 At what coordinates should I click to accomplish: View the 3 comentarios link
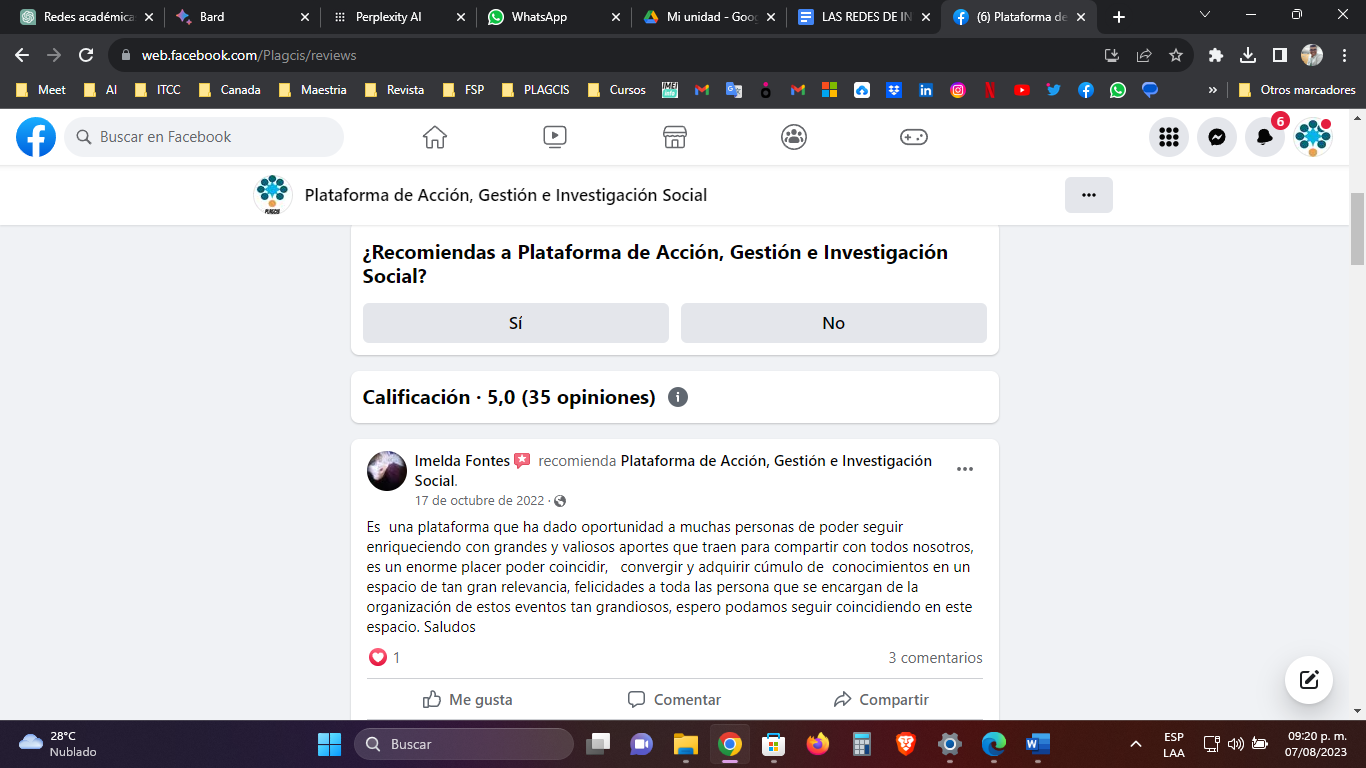(x=935, y=658)
